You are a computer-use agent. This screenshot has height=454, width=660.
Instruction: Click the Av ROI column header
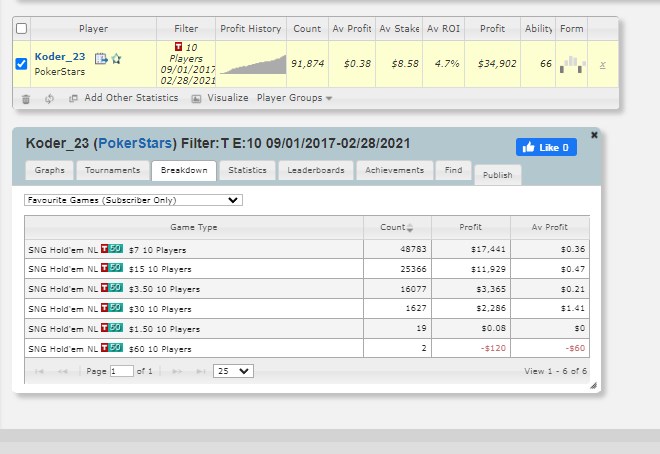pos(444,29)
